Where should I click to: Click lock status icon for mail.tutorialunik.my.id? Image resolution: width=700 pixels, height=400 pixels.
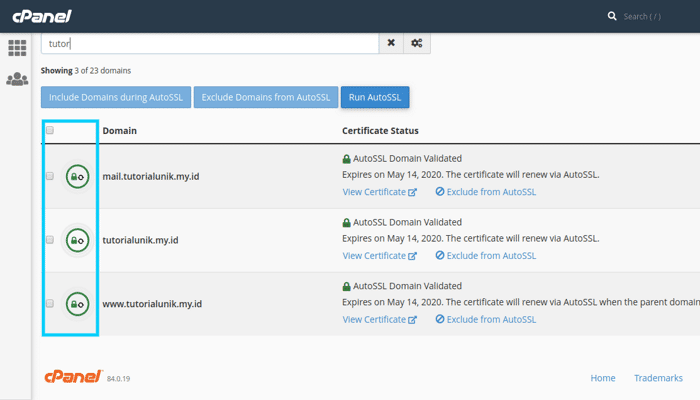click(78, 176)
